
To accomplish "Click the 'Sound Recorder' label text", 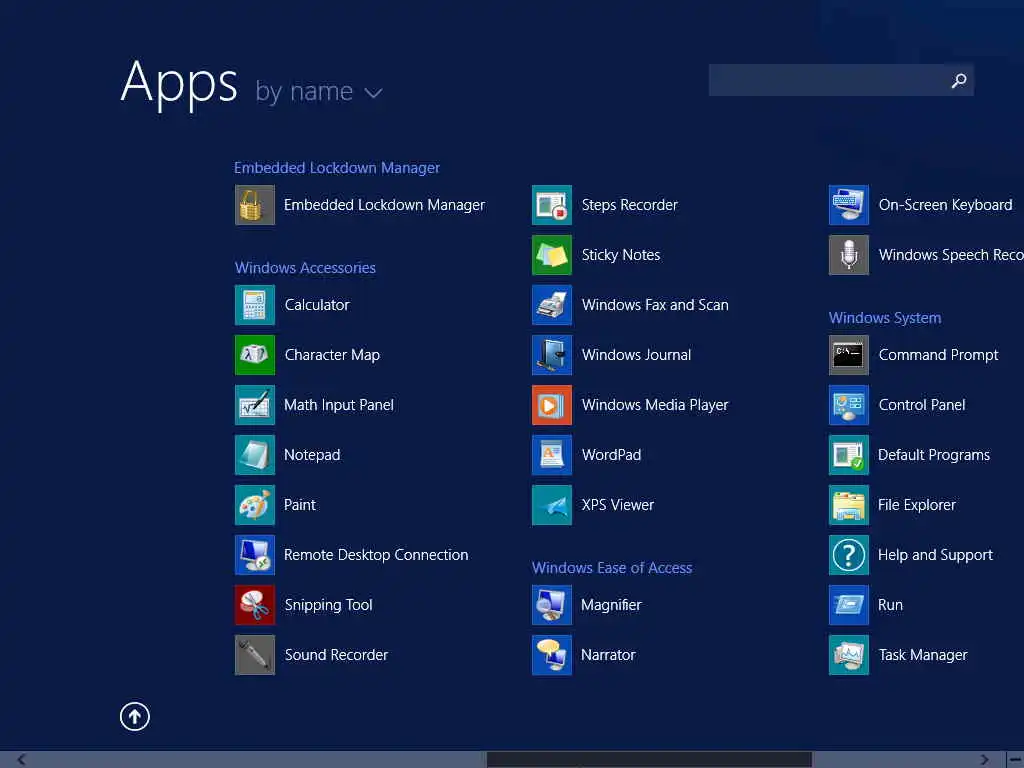I will pyautogui.click(x=336, y=655).
